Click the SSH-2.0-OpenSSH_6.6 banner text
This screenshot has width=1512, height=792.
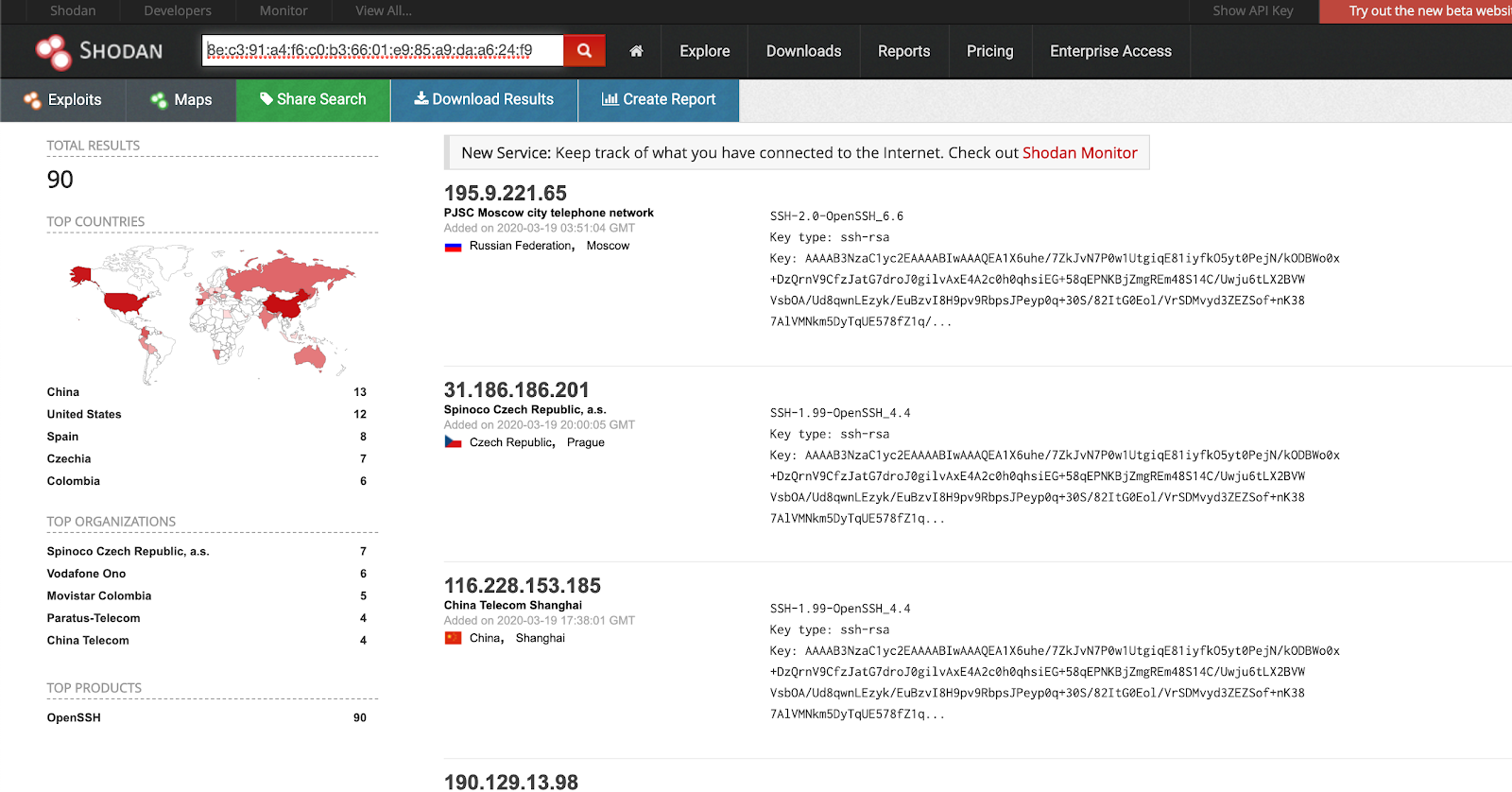tap(837, 216)
